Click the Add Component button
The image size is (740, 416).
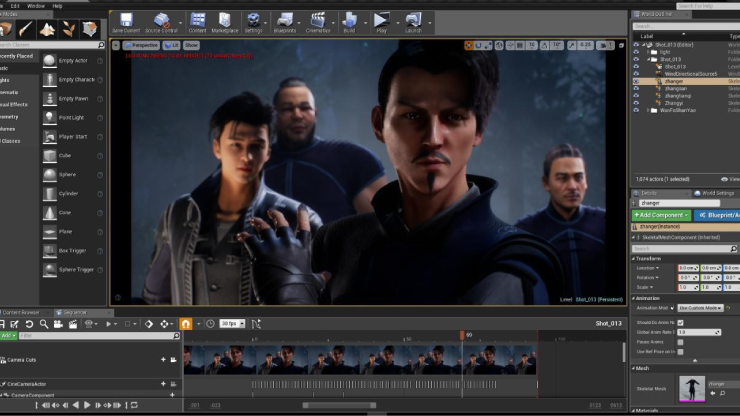660,215
